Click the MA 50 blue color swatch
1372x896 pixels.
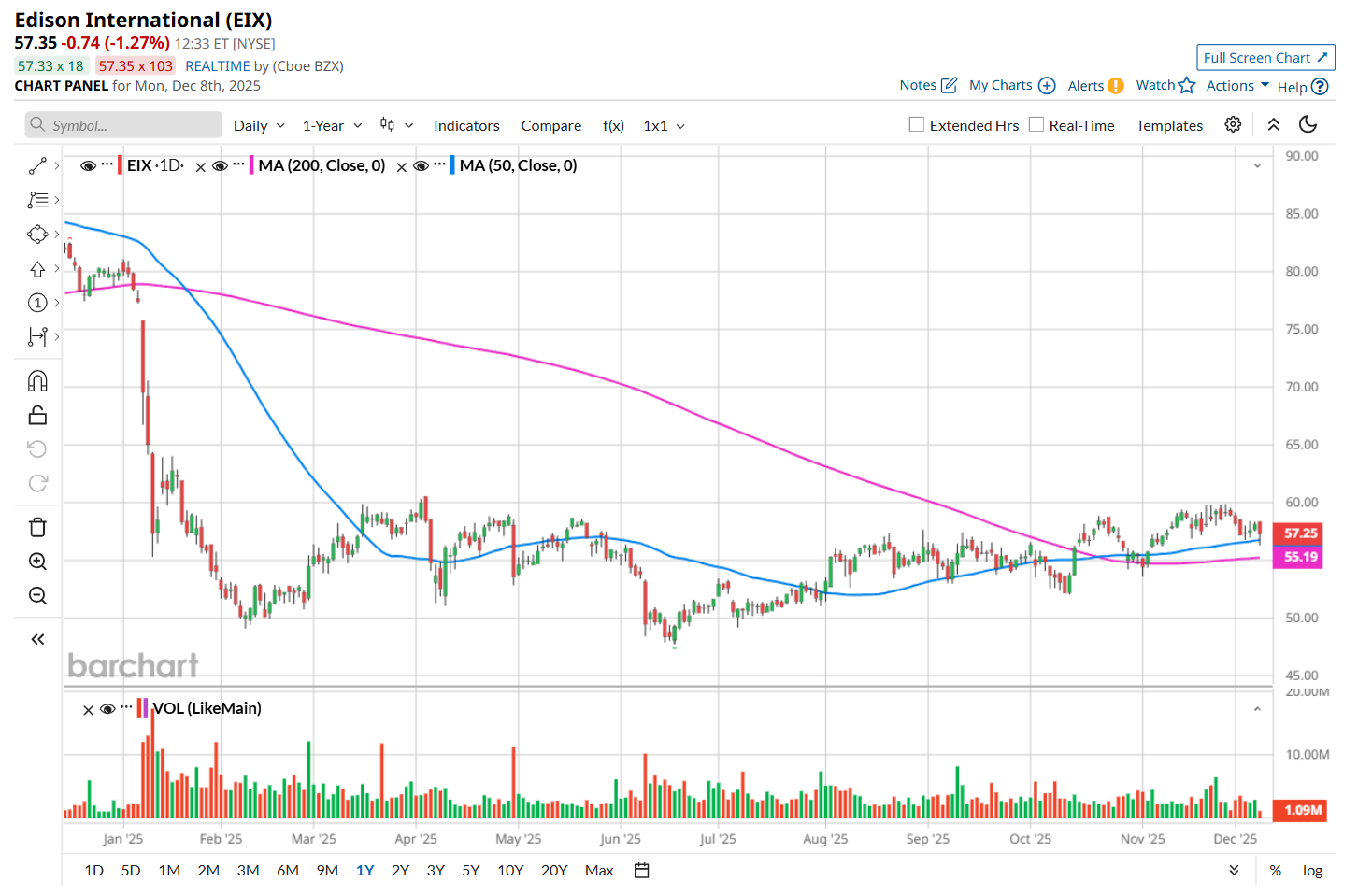[452, 166]
